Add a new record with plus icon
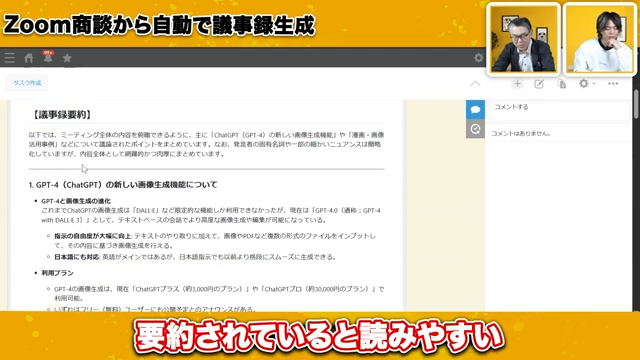The image size is (640, 360). tap(517, 84)
